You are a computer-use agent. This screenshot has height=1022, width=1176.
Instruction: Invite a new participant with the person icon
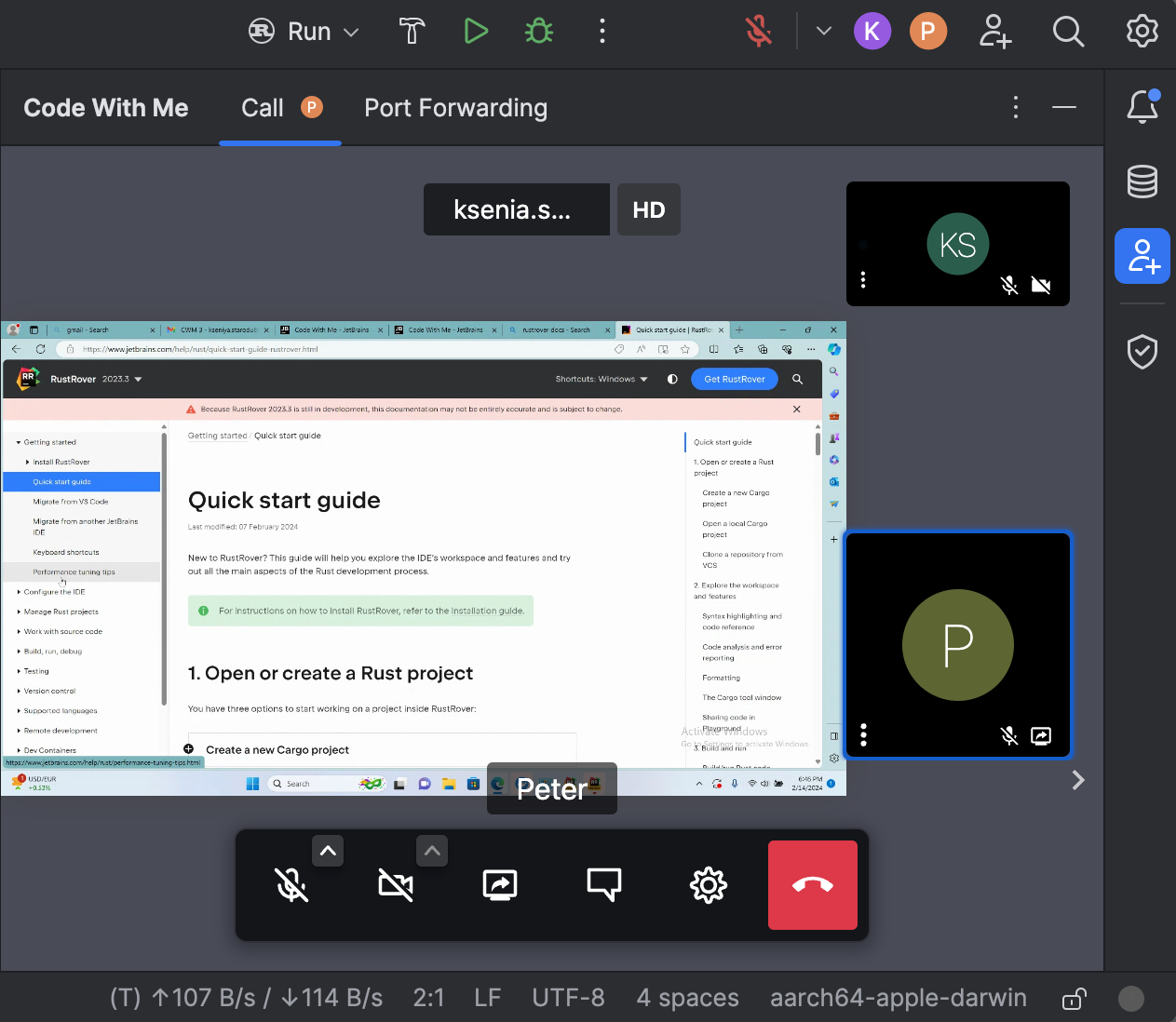pyautogui.click(x=995, y=31)
